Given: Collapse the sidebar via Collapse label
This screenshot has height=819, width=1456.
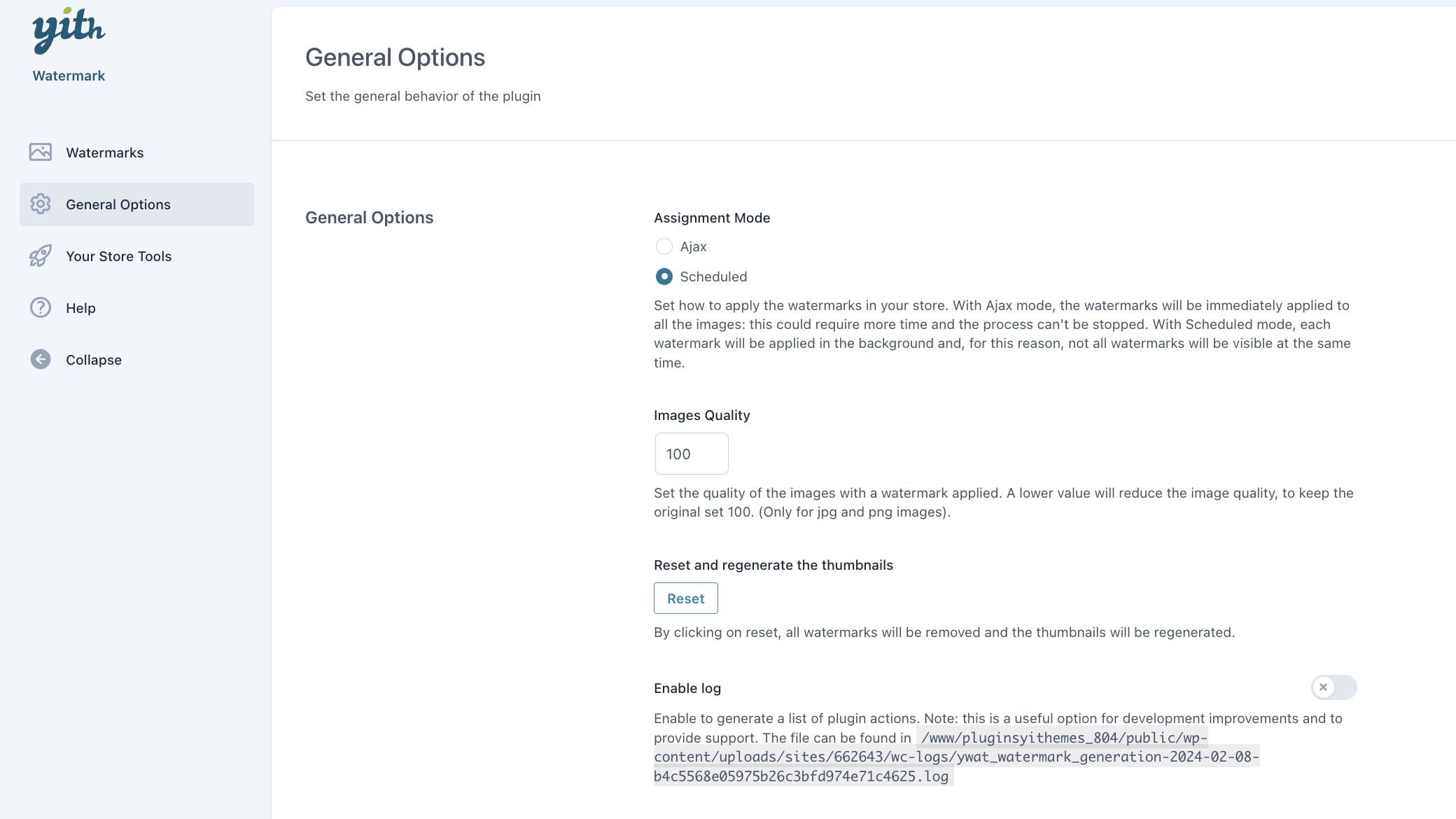Looking at the screenshot, I should pyautogui.click(x=94, y=360).
